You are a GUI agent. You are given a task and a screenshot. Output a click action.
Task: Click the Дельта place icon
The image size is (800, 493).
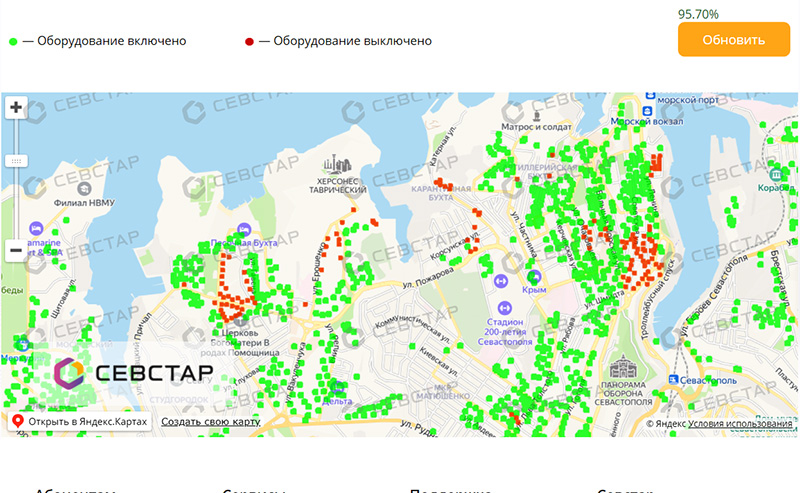pos(337,387)
